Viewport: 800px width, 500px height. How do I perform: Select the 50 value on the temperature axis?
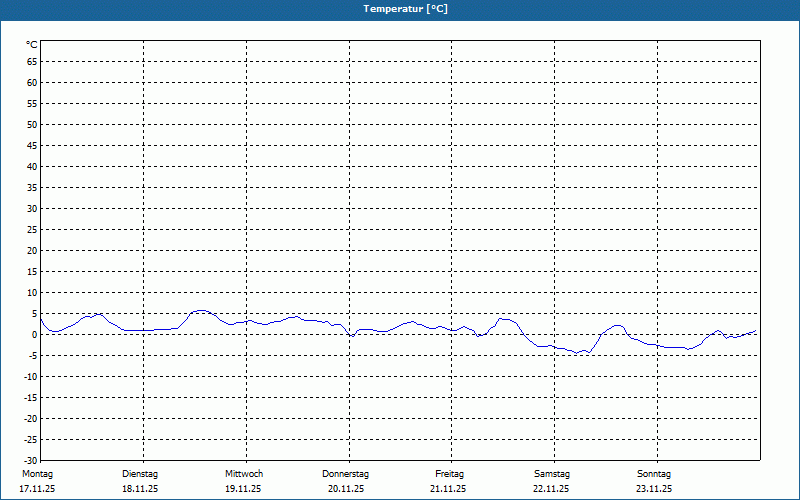[32, 124]
